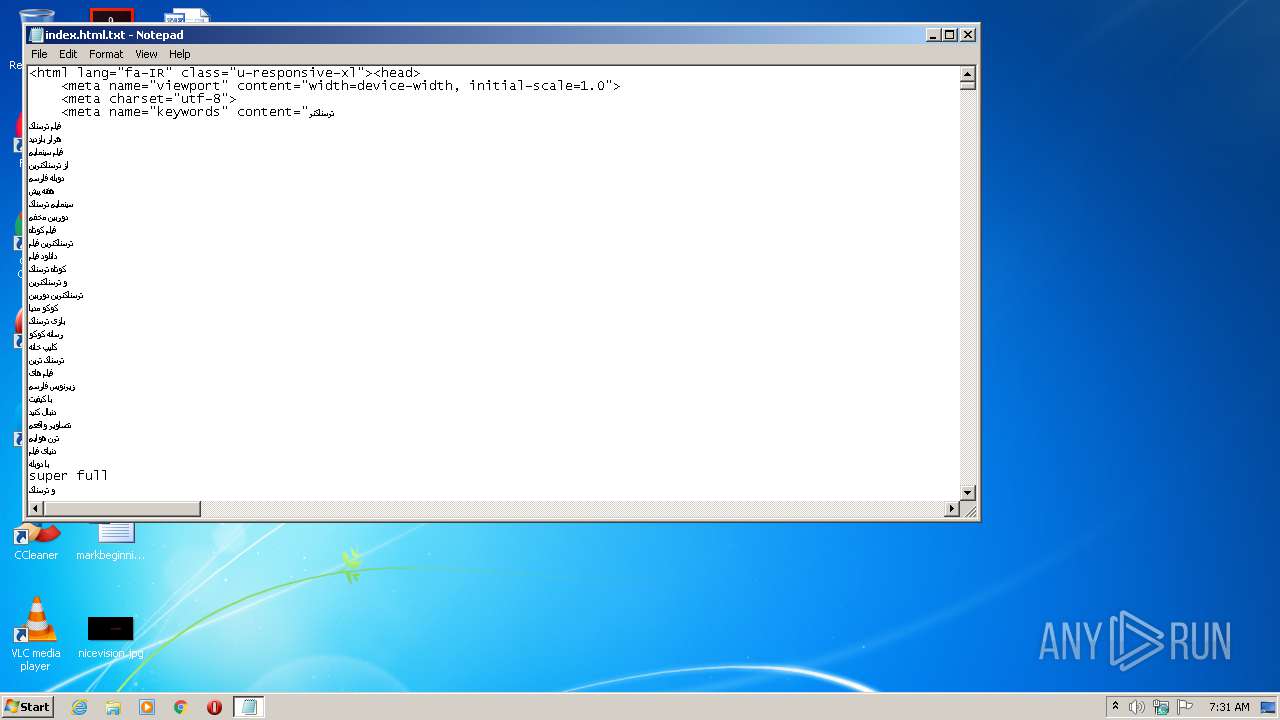Click the html lang opening tag line
The image size is (1280, 720).
tap(225, 73)
